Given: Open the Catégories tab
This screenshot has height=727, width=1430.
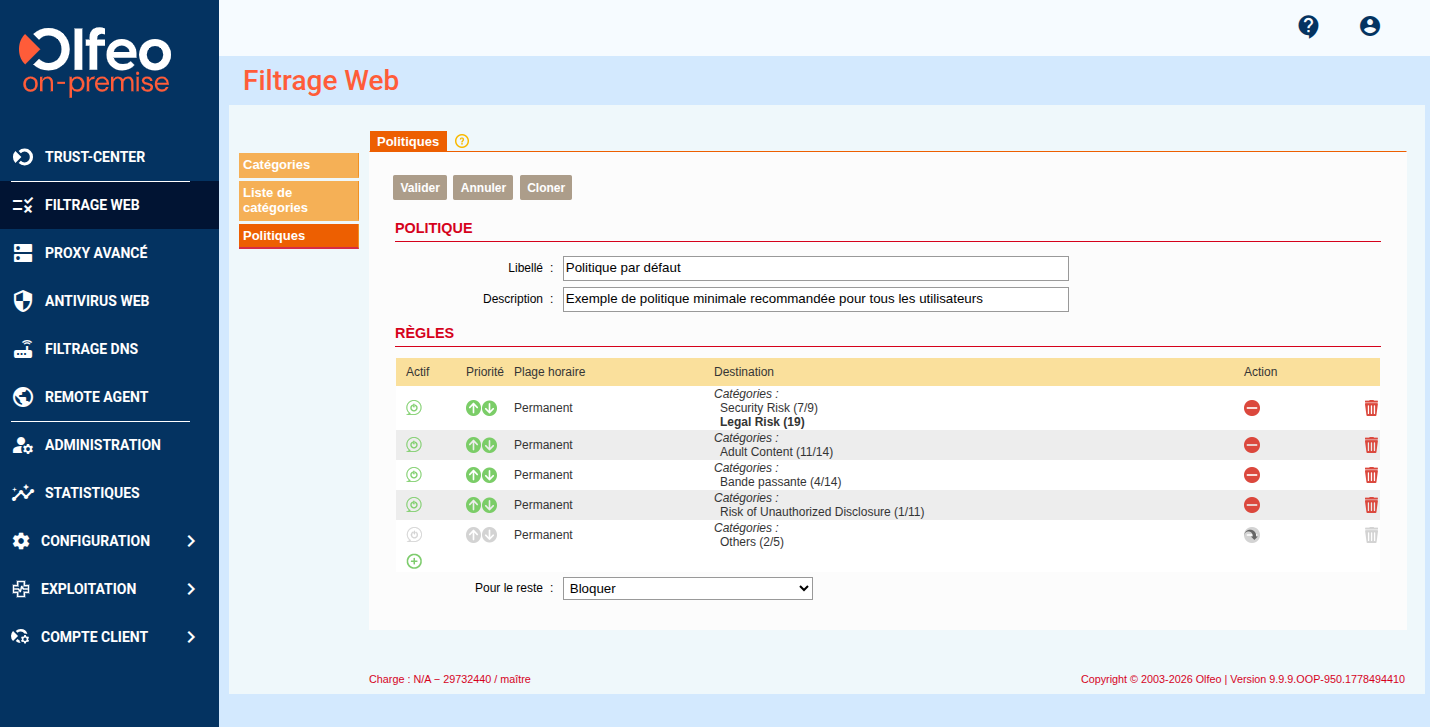Looking at the screenshot, I should [299, 165].
